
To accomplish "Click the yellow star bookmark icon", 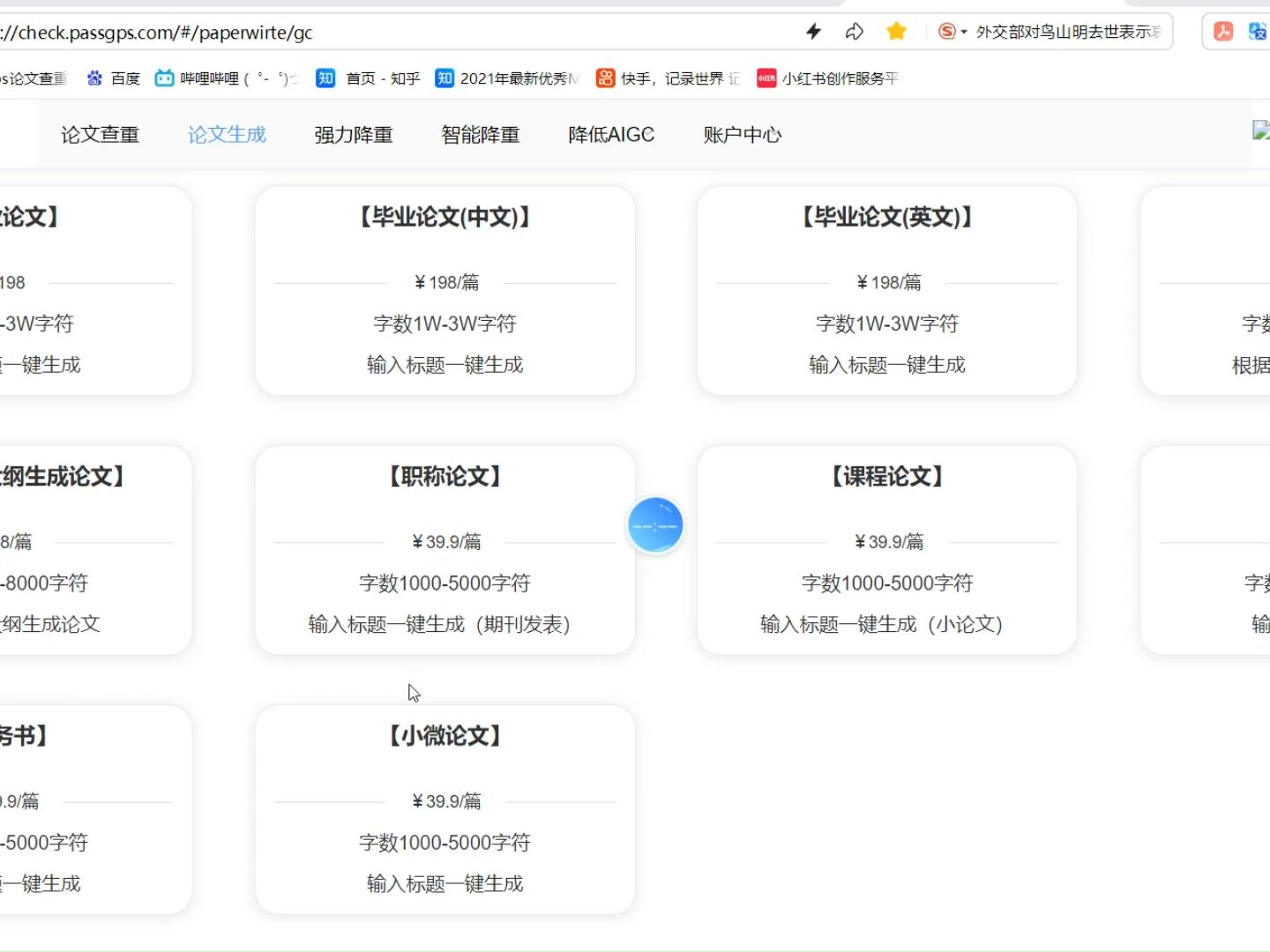I will (896, 32).
